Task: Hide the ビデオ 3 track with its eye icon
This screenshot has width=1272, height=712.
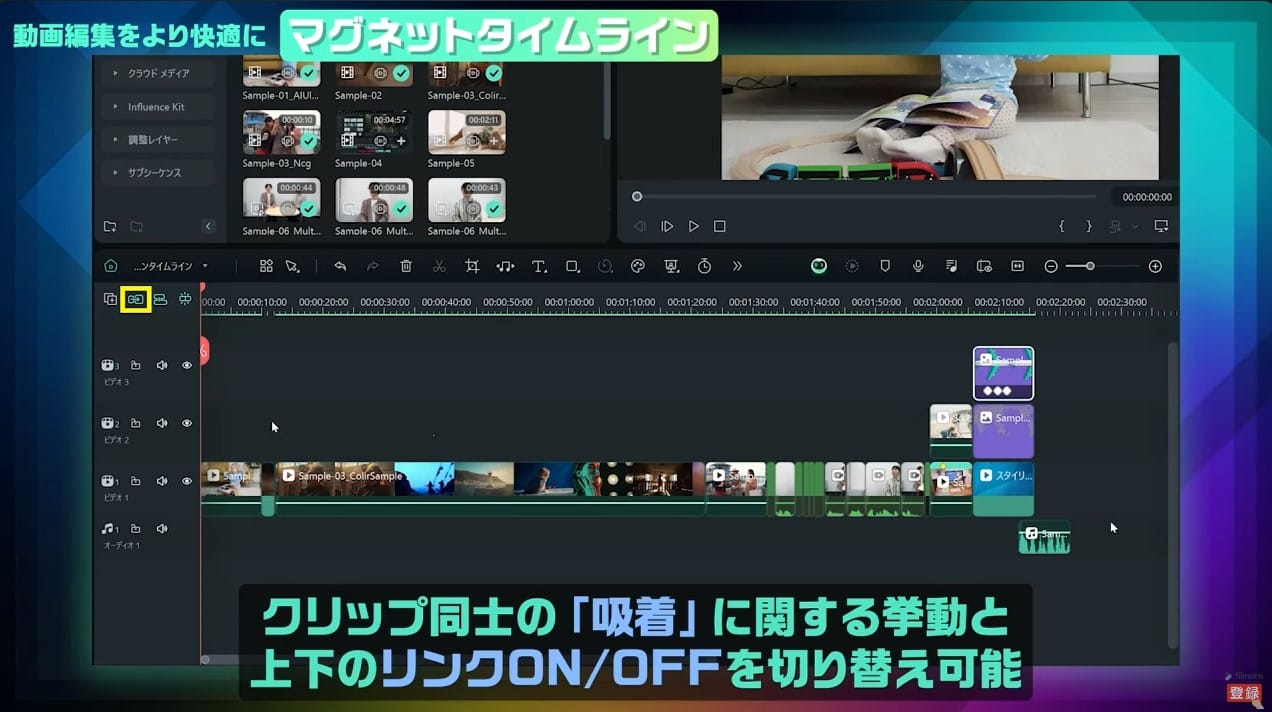Action: tap(186, 365)
